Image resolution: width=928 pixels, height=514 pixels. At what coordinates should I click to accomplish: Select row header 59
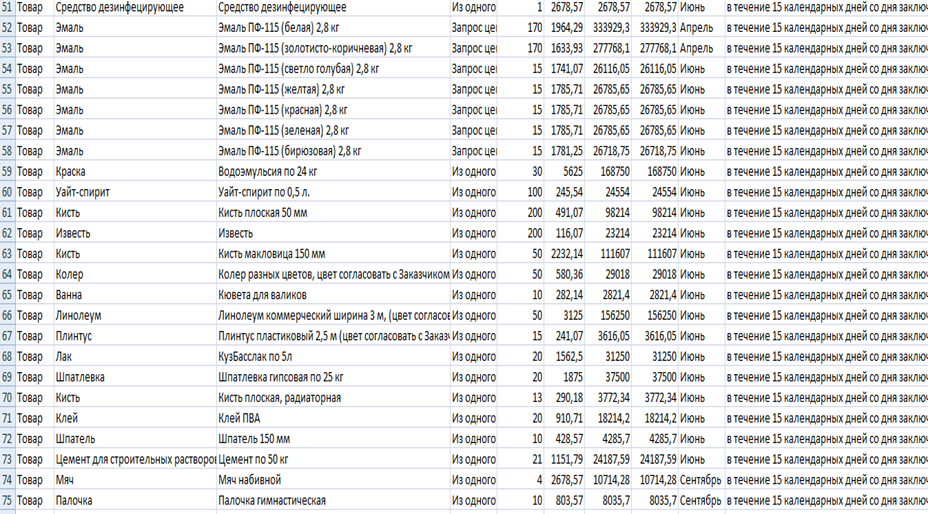pyautogui.click(x=7, y=172)
